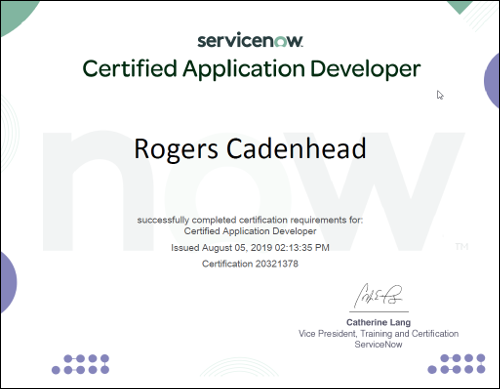Click the handwritten signature above Catherine Lang

[x=378, y=295]
